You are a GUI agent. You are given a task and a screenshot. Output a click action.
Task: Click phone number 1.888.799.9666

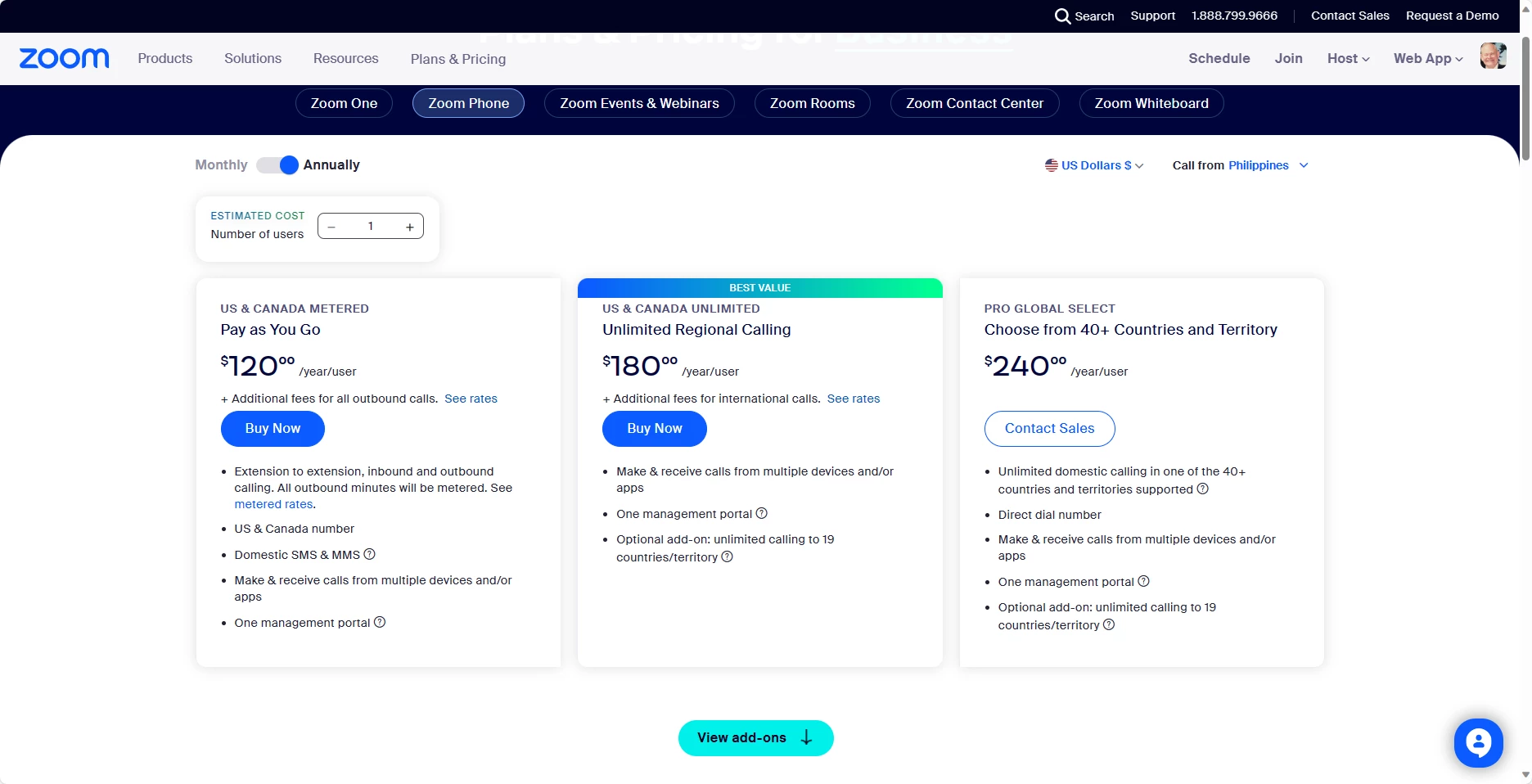pos(1234,16)
